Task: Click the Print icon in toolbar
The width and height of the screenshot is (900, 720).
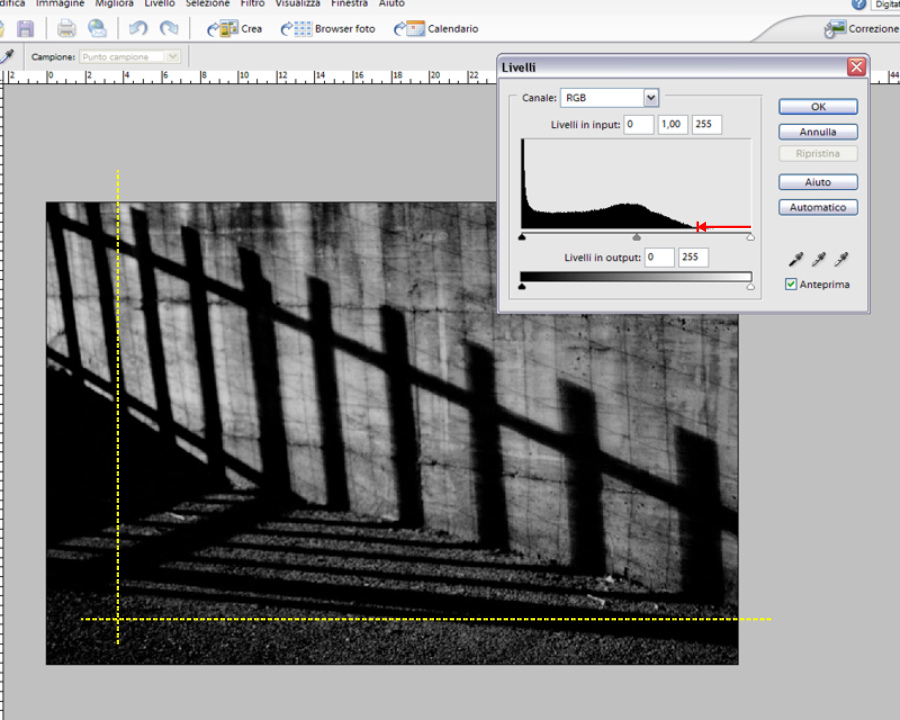Action: coord(66,29)
